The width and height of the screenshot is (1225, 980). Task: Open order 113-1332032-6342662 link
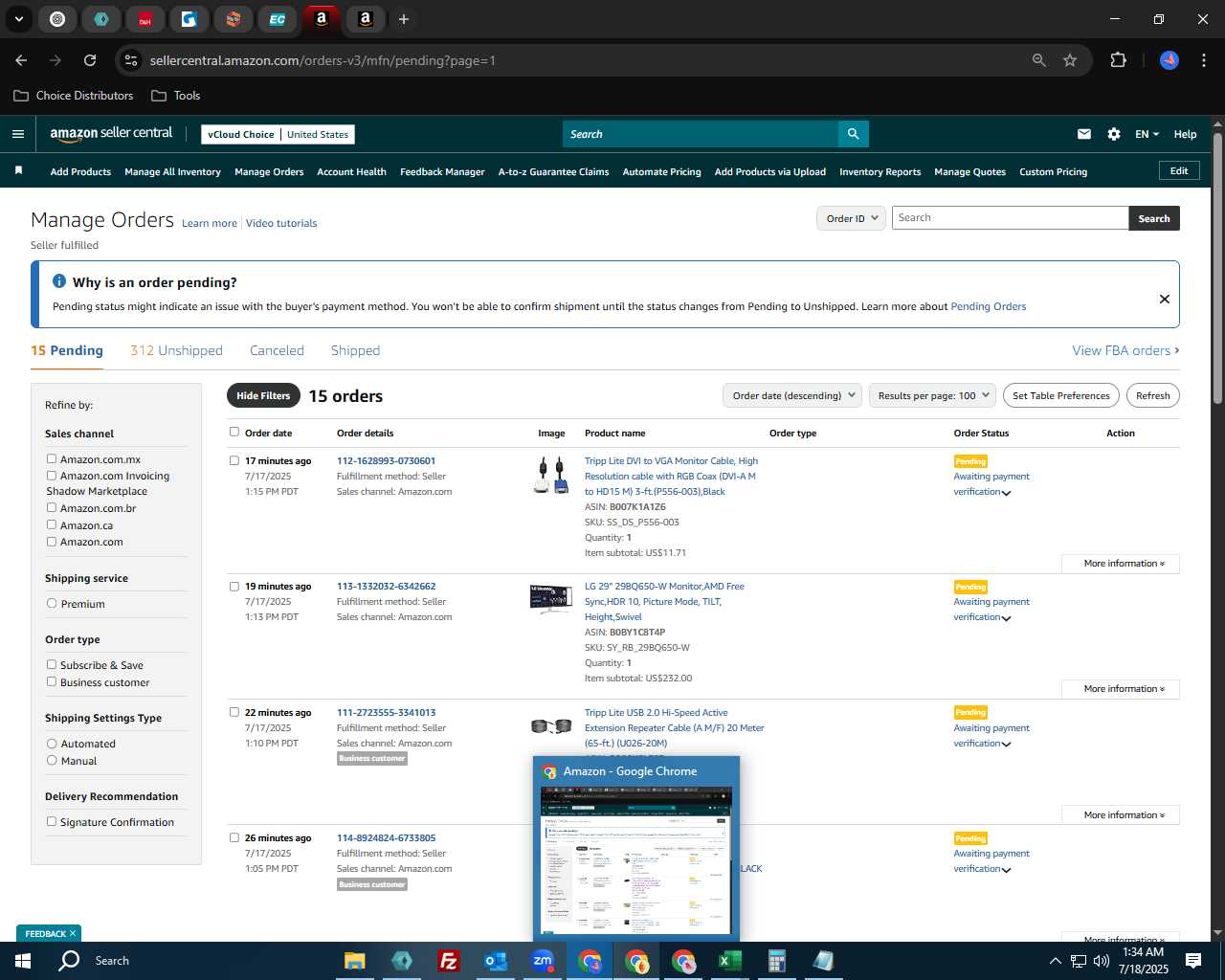pyautogui.click(x=386, y=586)
